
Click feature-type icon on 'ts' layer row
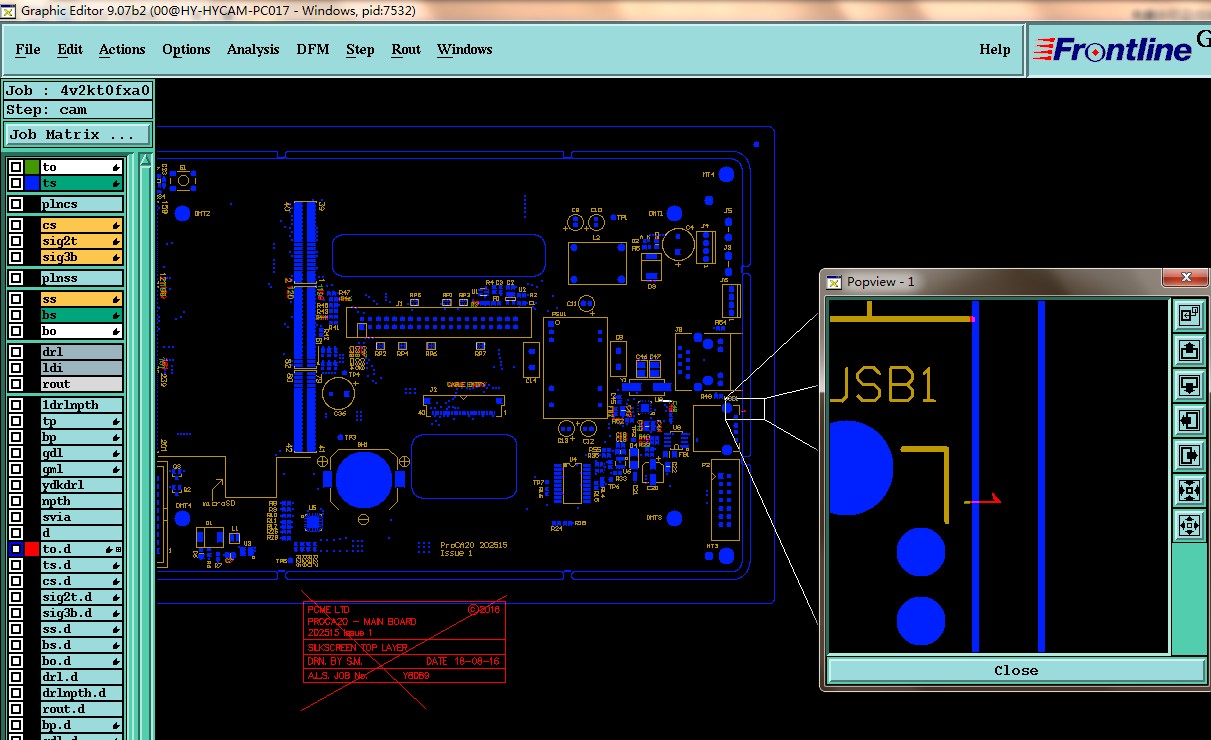(x=116, y=183)
